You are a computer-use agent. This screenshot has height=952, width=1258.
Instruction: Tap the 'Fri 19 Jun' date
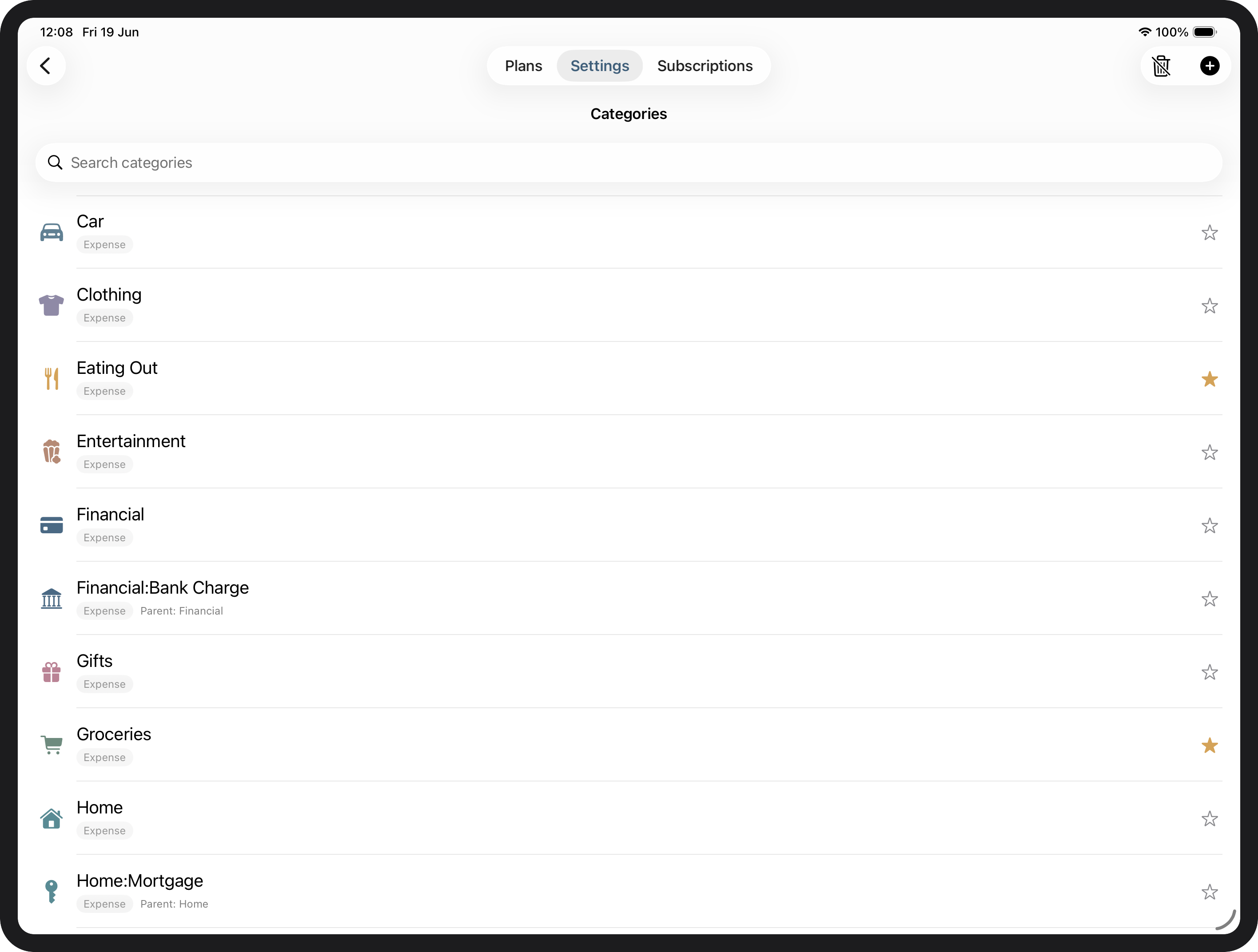pos(110,32)
